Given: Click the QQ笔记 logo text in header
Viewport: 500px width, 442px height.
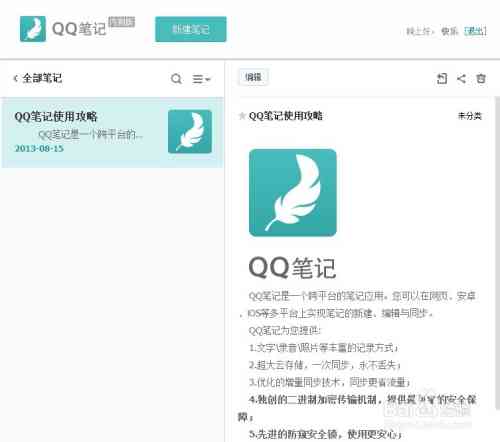Looking at the screenshot, I should coord(79,29).
